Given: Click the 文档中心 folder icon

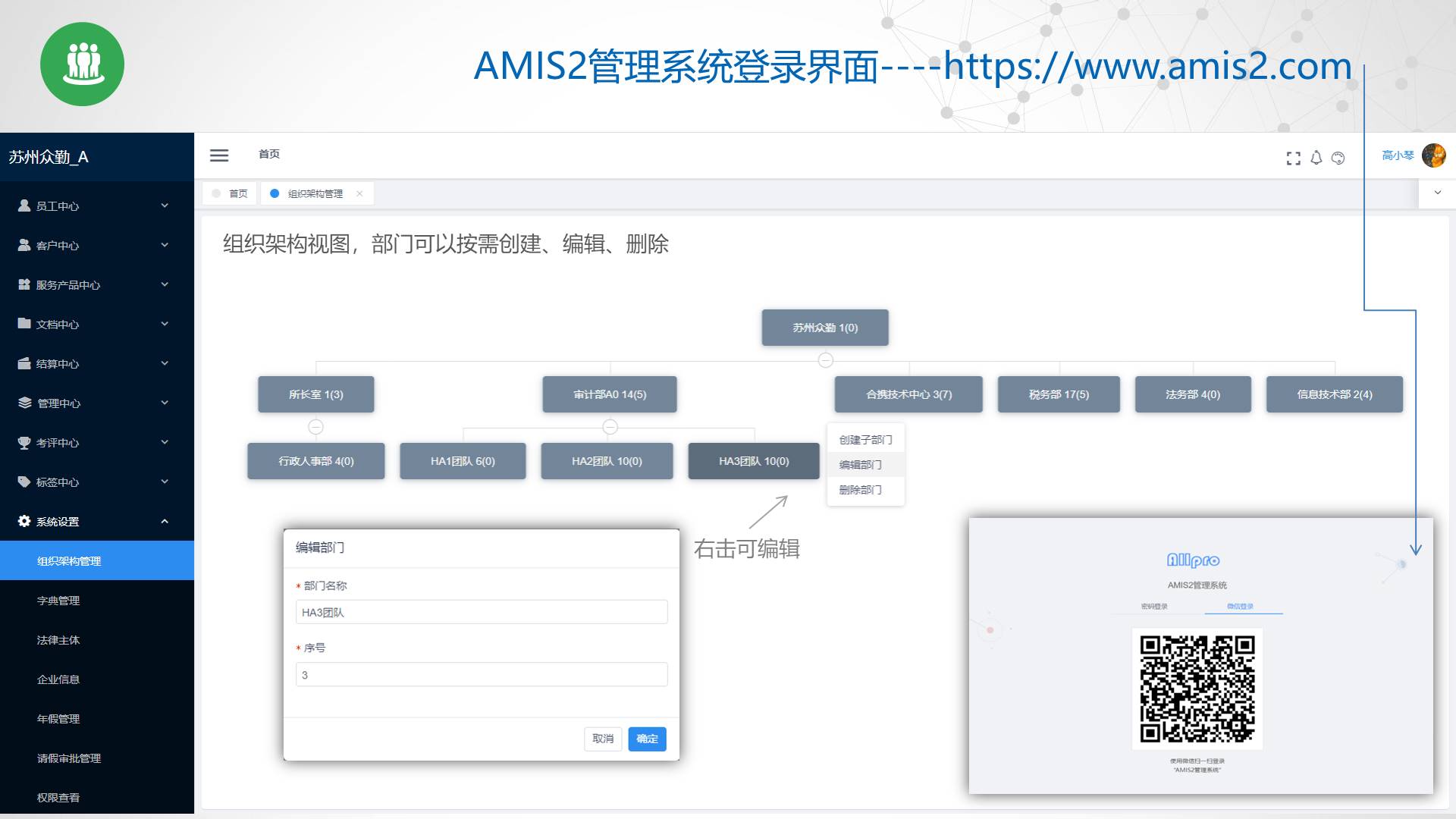Looking at the screenshot, I should 24,324.
